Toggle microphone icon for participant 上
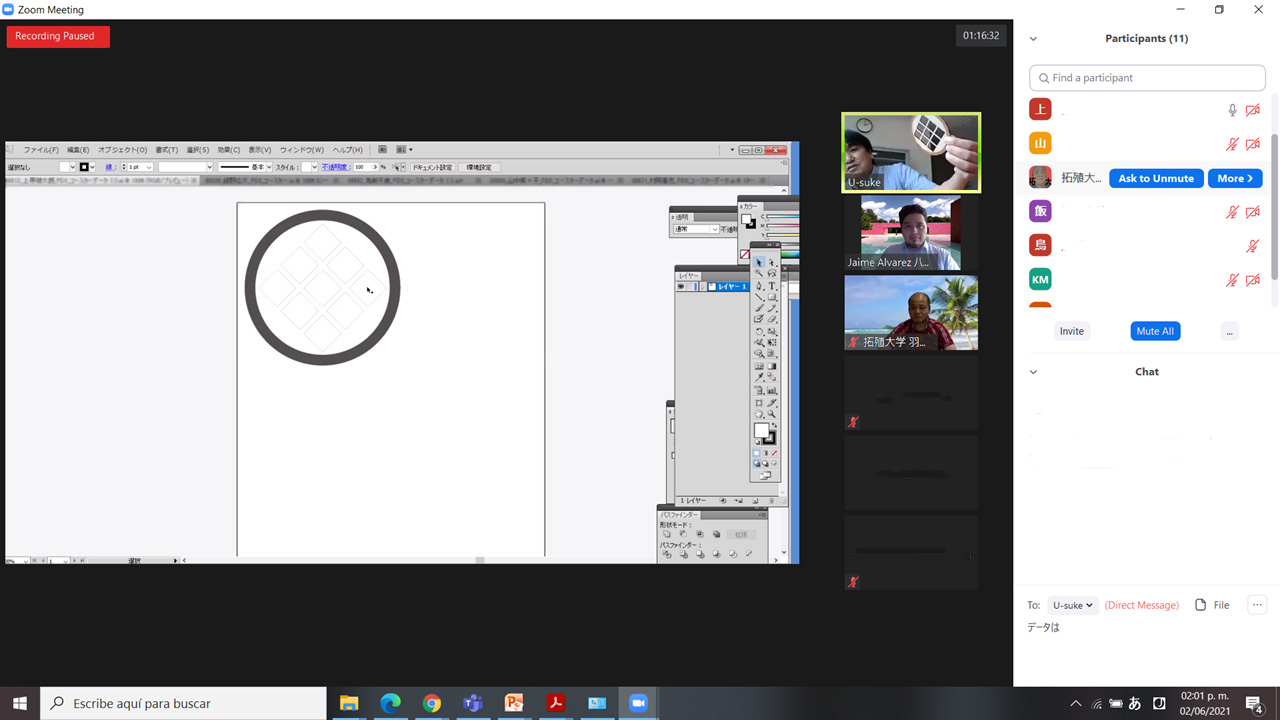 point(1232,110)
